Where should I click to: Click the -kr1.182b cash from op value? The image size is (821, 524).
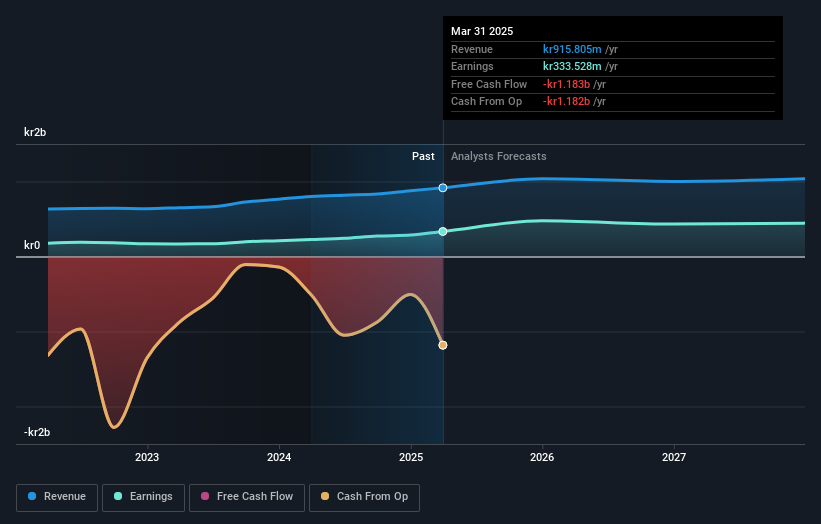tap(567, 102)
